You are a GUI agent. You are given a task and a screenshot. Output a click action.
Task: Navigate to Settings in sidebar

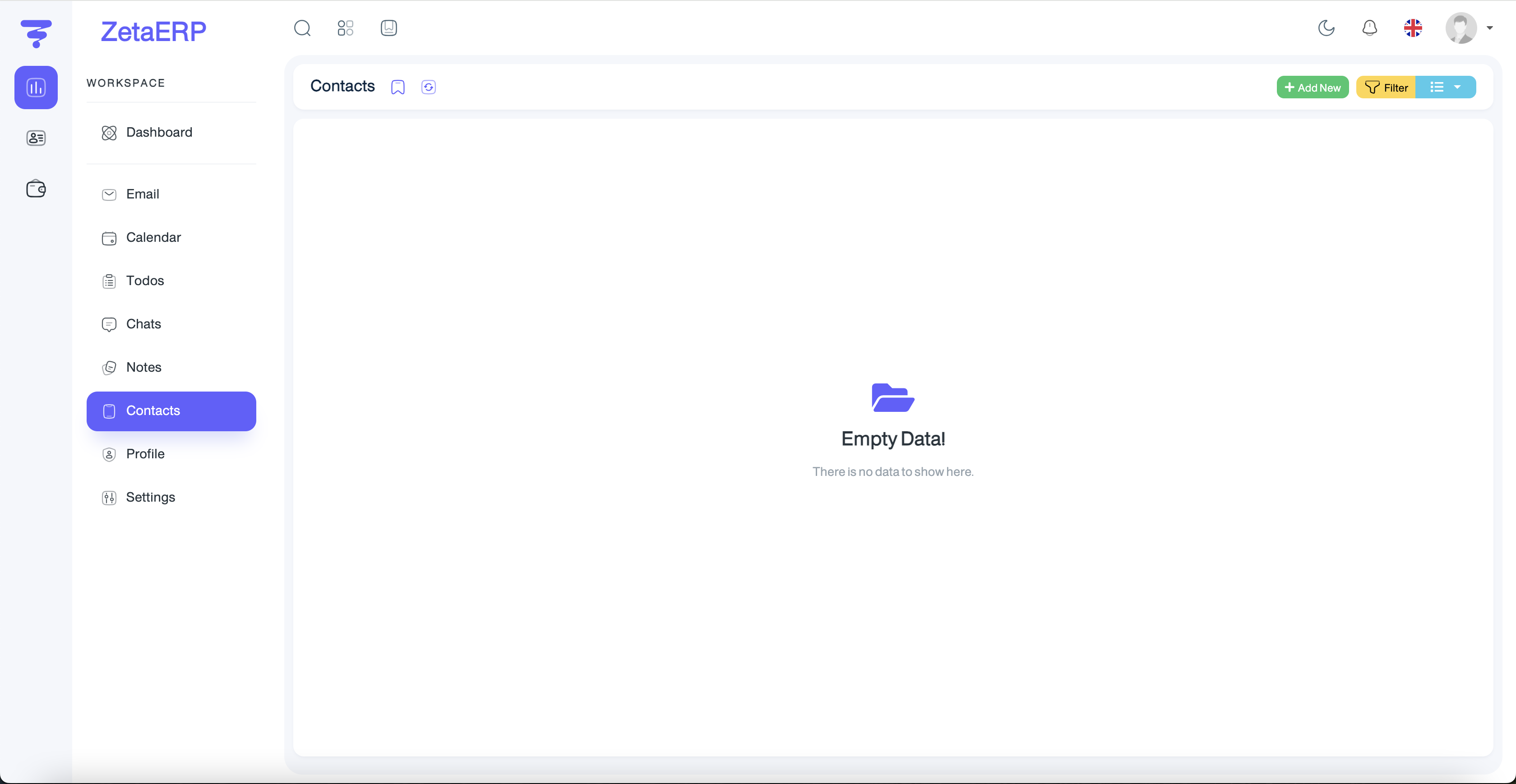(x=150, y=498)
